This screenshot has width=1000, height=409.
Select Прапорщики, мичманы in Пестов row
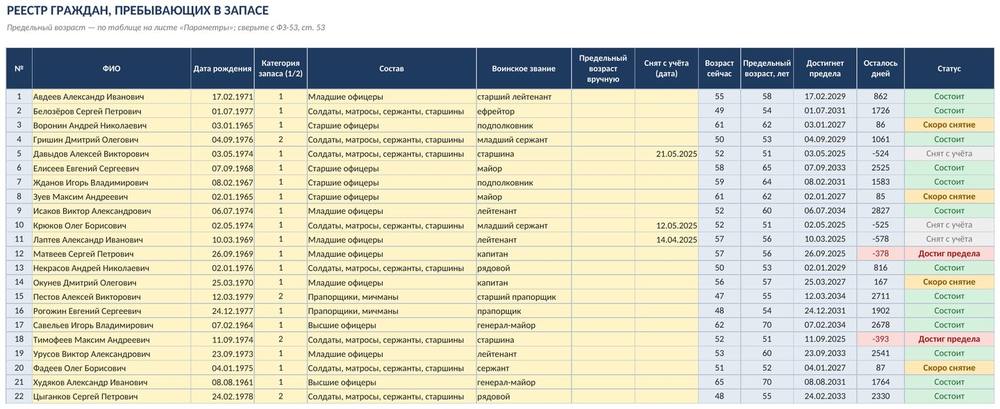[391, 297]
